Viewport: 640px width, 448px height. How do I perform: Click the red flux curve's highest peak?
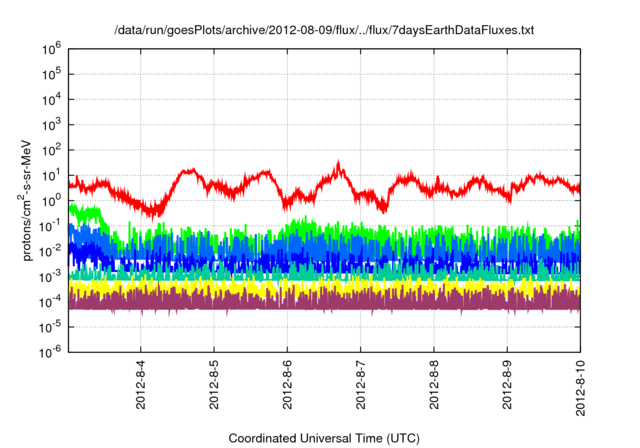(338, 163)
